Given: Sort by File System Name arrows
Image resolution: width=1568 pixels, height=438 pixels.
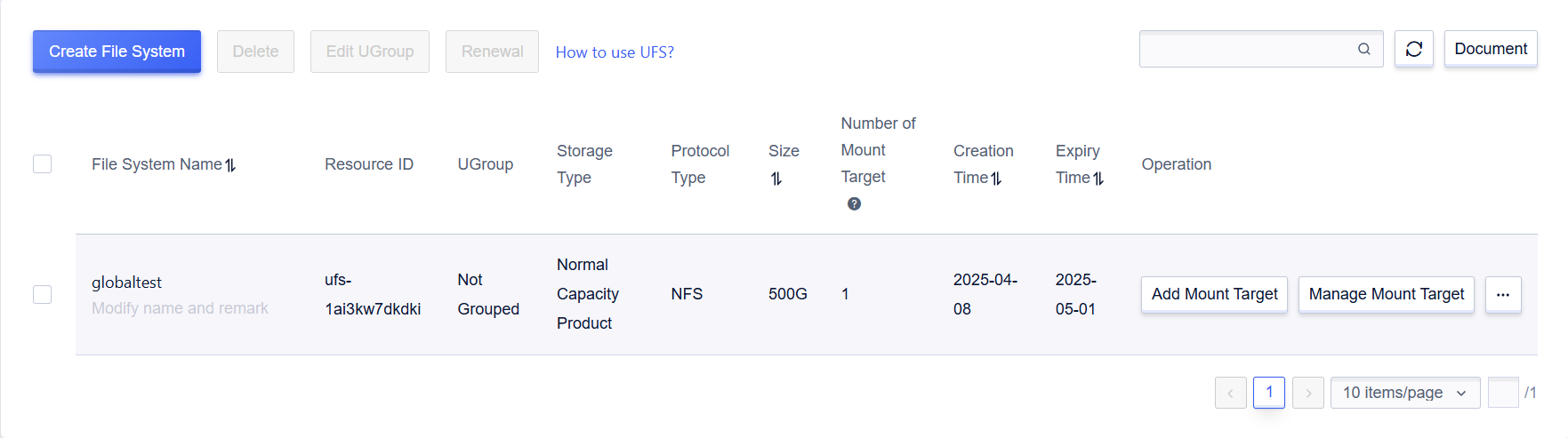Looking at the screenshot, I should (230, 165).
